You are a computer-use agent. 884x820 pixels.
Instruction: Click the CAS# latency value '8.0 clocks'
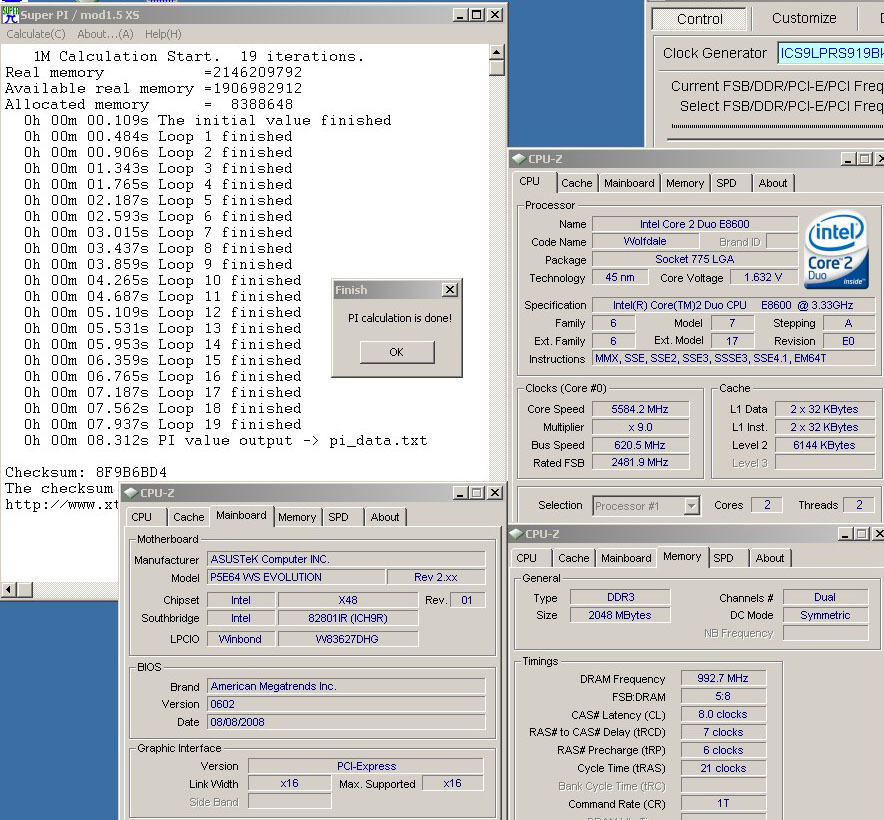[x=723, y=715]
